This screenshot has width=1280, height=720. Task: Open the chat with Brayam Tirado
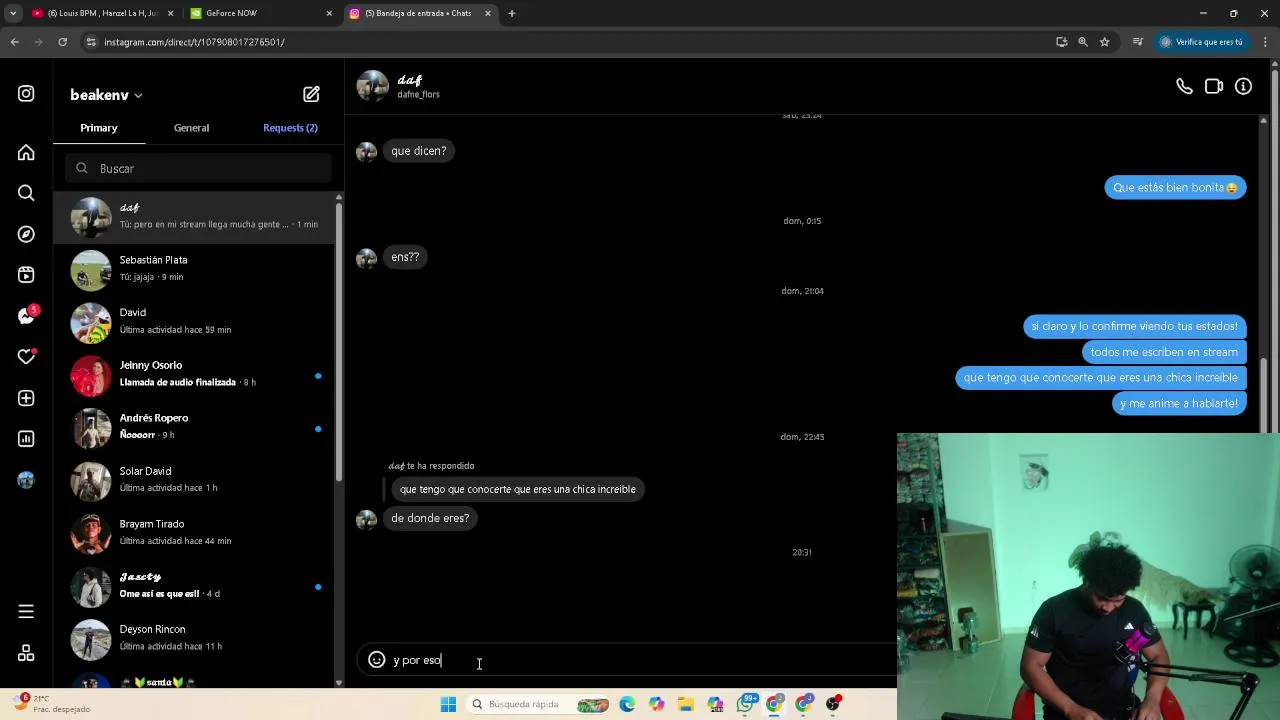193,534
